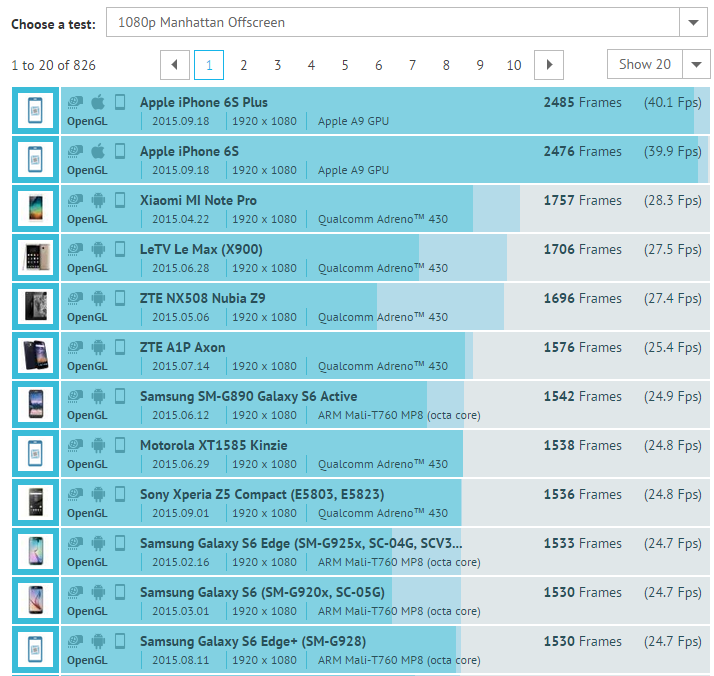The width and height of the screenshot is (714, 676).
Task: Click Android icon in Xiaomi MI Note Pro row
Action: click(98, 200)
